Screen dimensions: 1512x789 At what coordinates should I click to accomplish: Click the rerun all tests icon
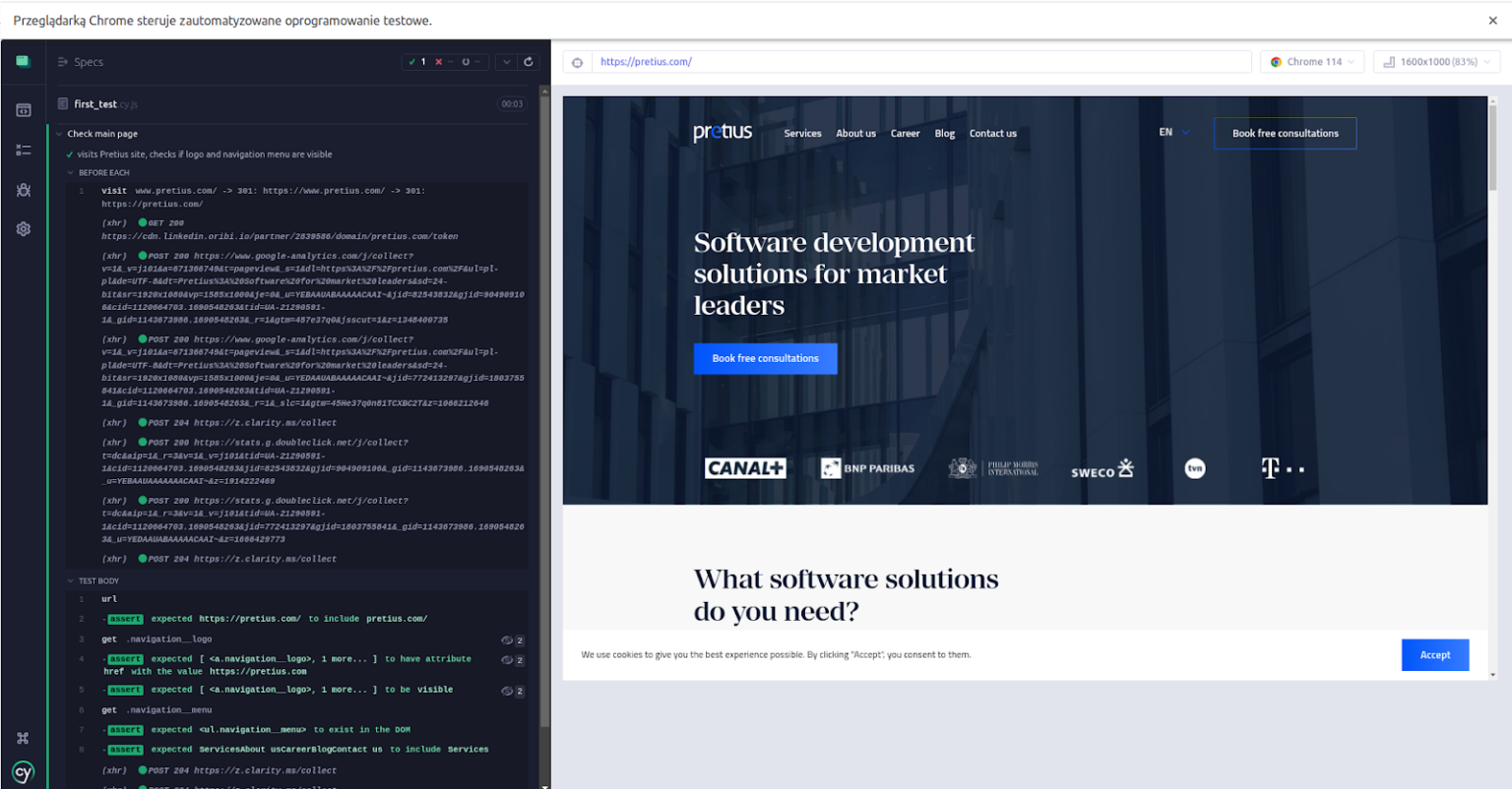pos(529,62)
